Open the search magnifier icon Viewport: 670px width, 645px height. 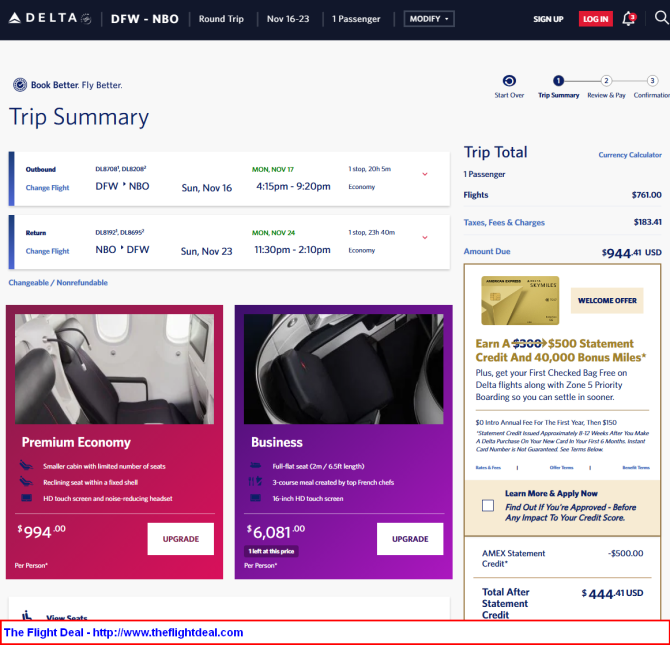(661, 18)
